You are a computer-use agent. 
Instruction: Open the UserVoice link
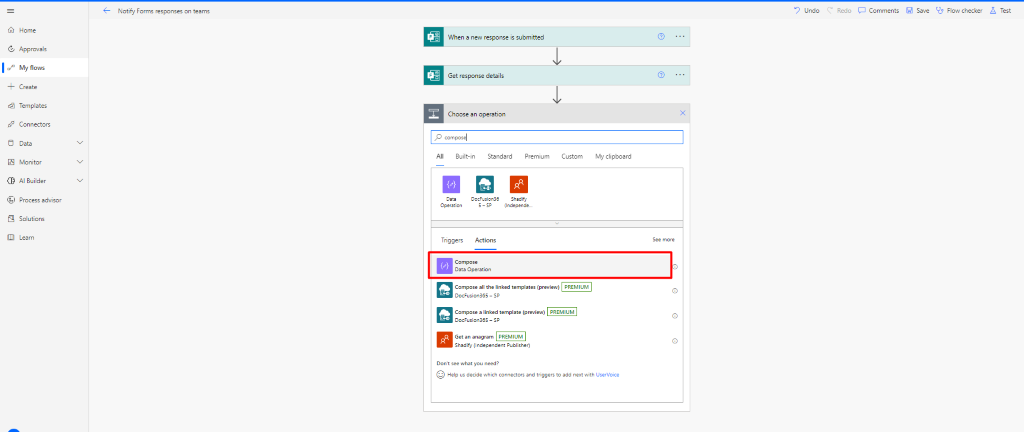608,374
